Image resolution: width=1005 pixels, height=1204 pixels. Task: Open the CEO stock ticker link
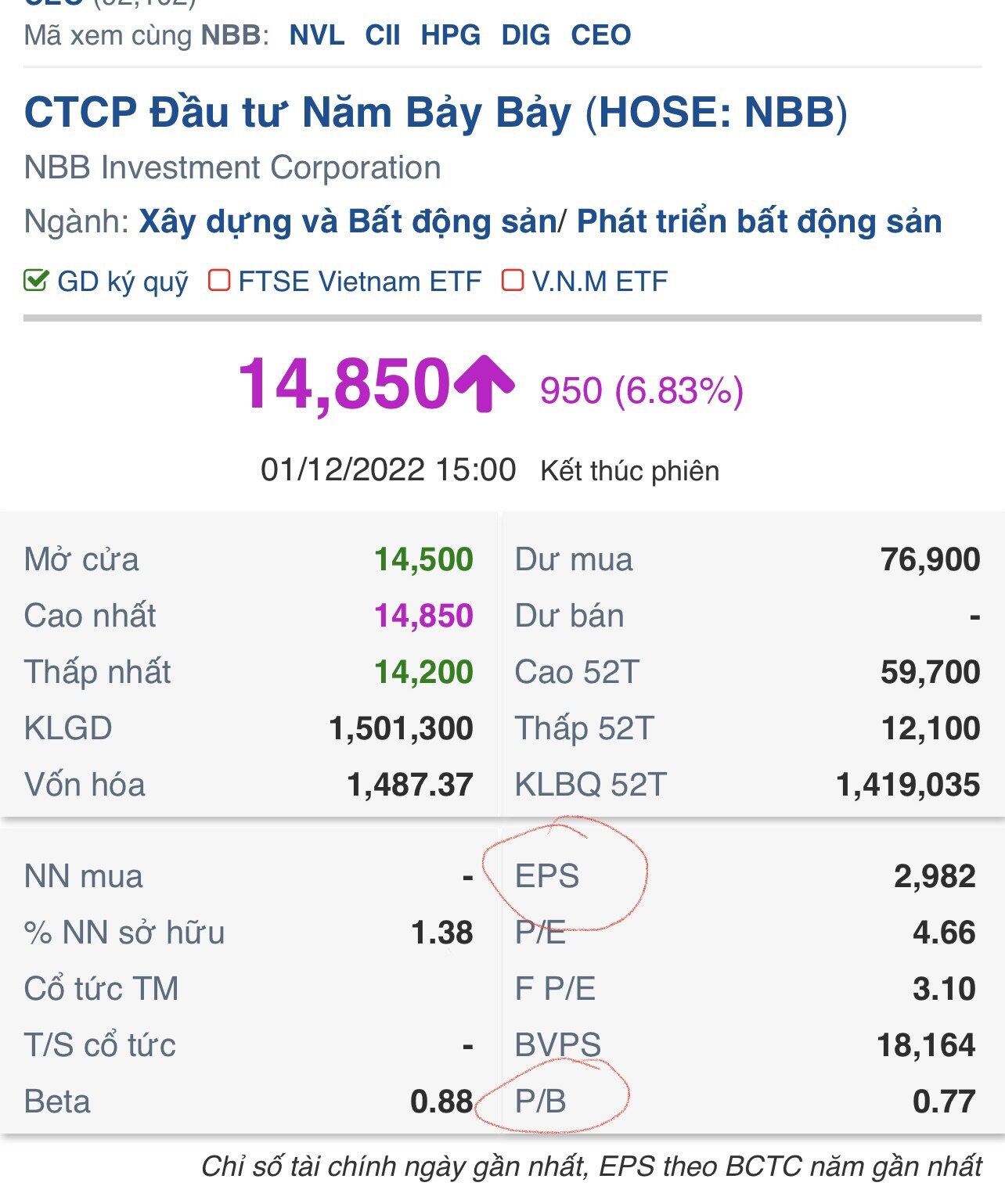point(601,35)
